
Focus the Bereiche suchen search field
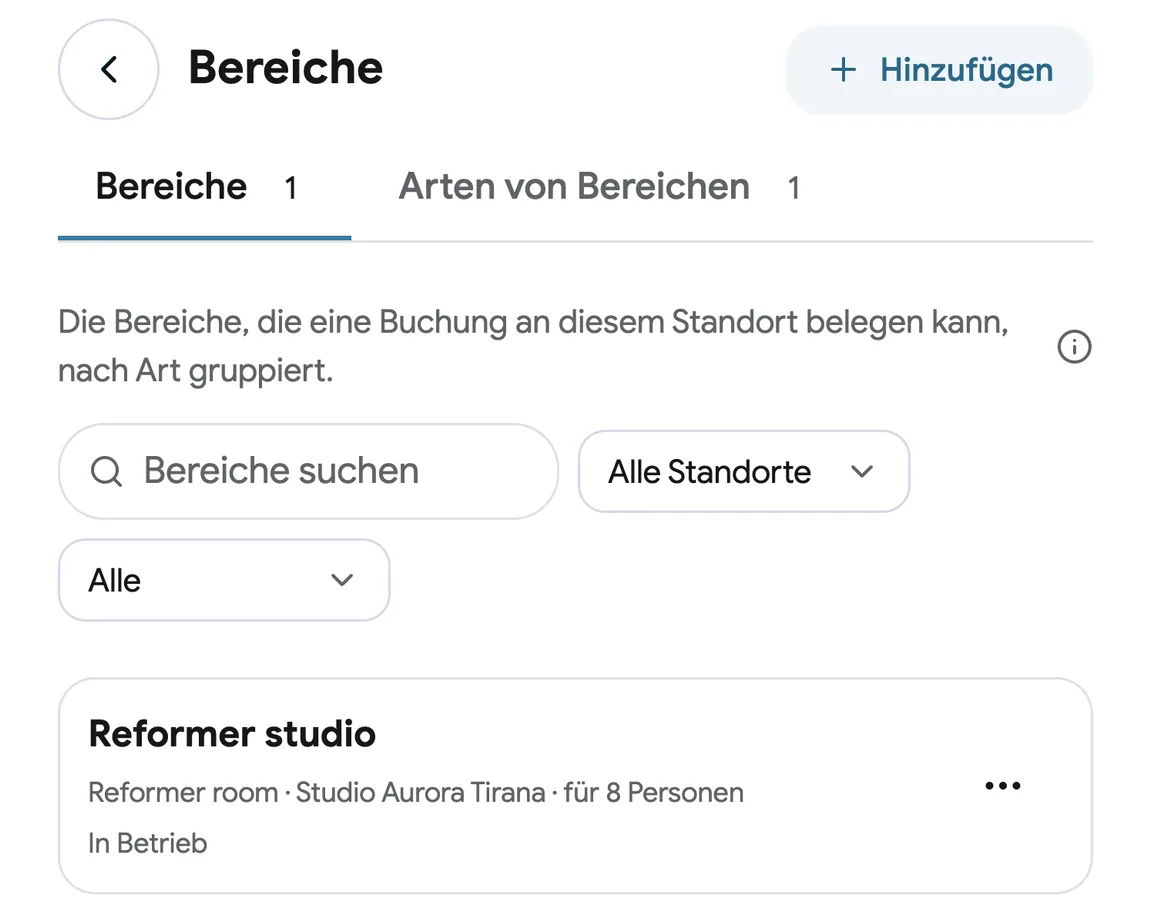[309, 471]
